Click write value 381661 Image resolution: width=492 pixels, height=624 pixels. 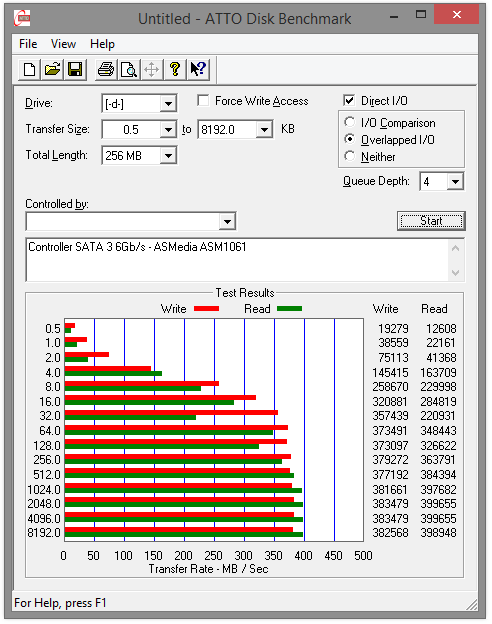390,489
